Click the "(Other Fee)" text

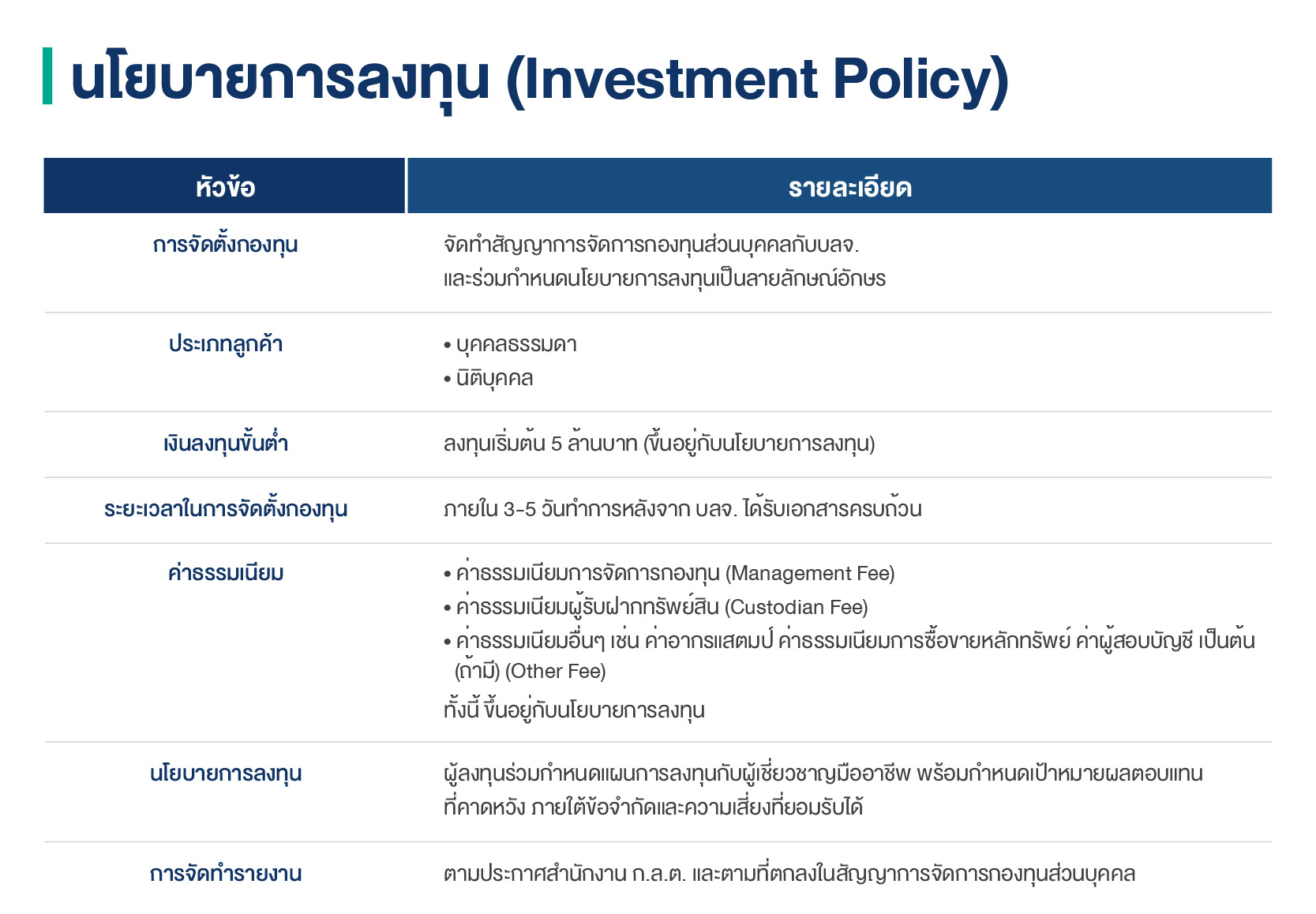point(556,672)
